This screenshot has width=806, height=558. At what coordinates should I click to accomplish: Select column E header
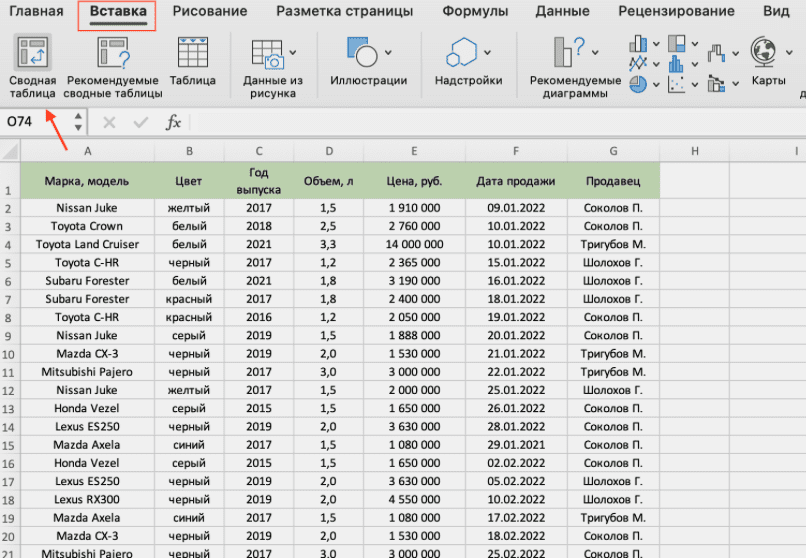click(x=413, y=150)
